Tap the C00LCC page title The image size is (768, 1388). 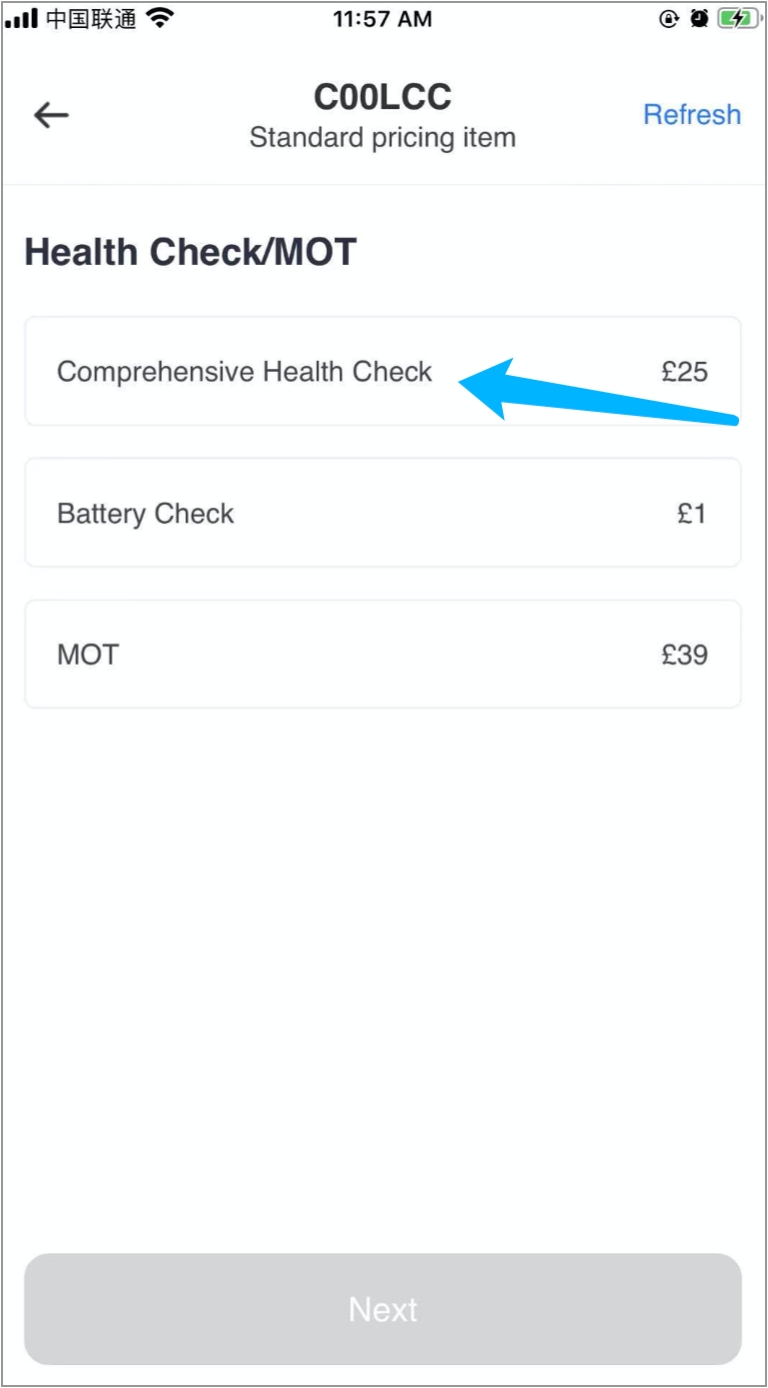pos(383,97)
